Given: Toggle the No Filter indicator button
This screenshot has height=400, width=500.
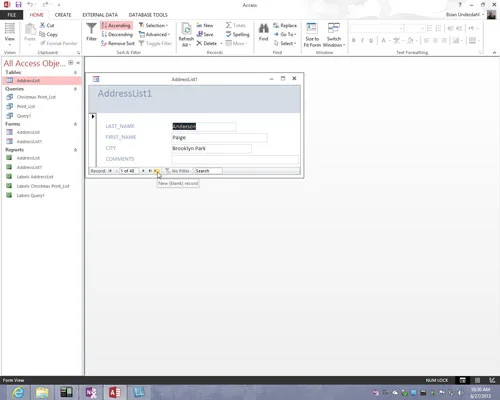Looking at the screenshot, I should coord(178,171).
